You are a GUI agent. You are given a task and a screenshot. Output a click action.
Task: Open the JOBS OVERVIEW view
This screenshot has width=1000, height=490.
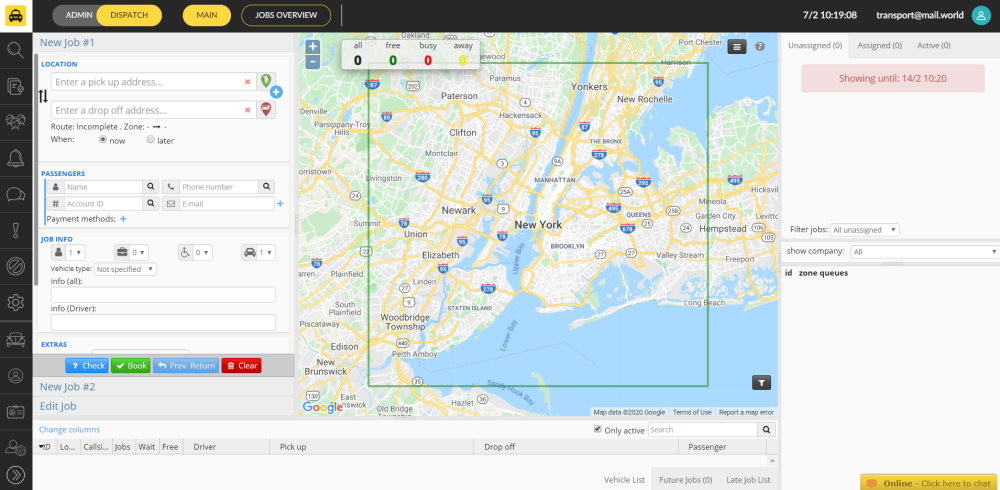click(286, 15)
